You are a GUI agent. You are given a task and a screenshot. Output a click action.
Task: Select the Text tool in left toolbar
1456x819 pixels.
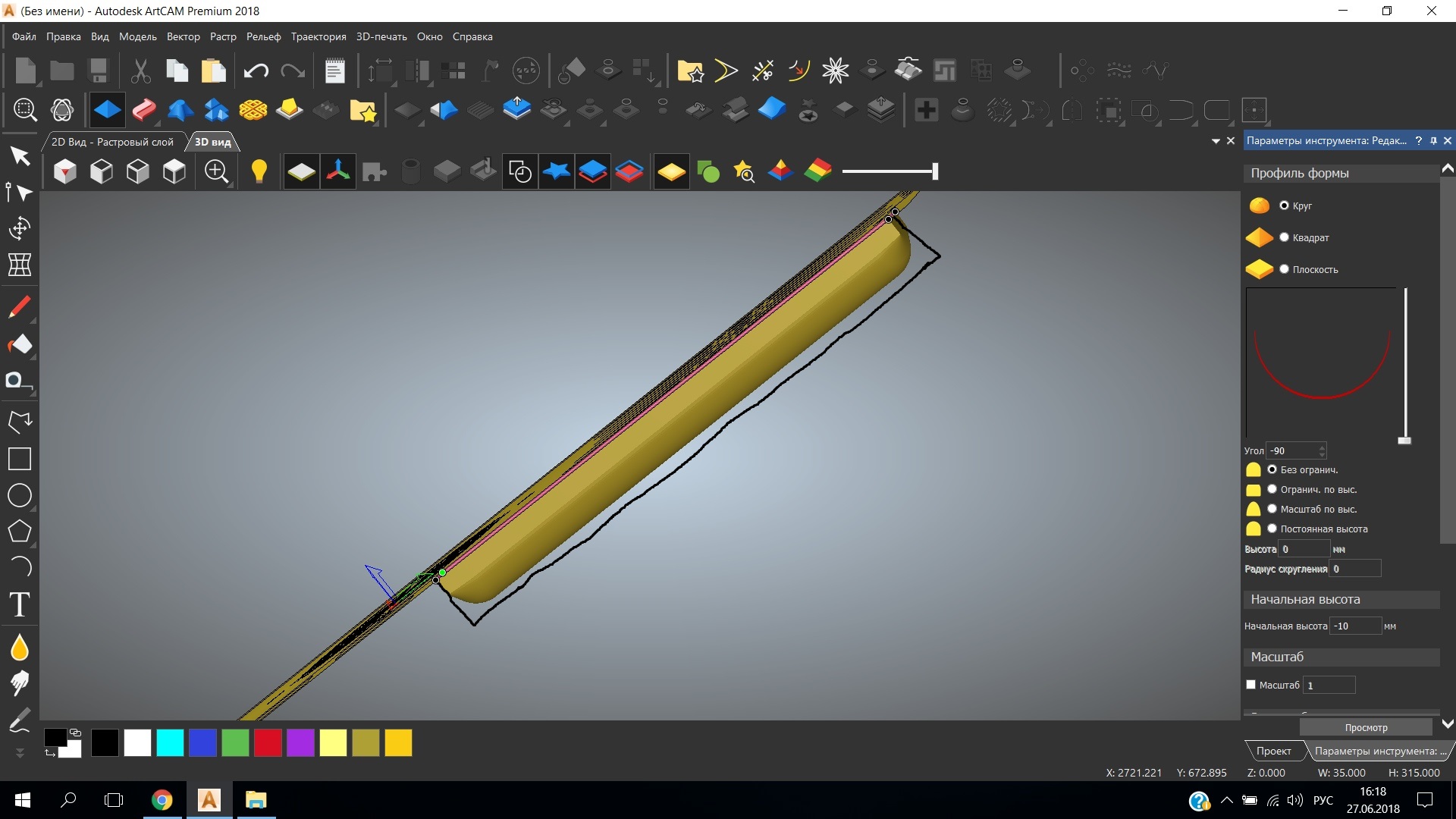[x=20, y=605]
